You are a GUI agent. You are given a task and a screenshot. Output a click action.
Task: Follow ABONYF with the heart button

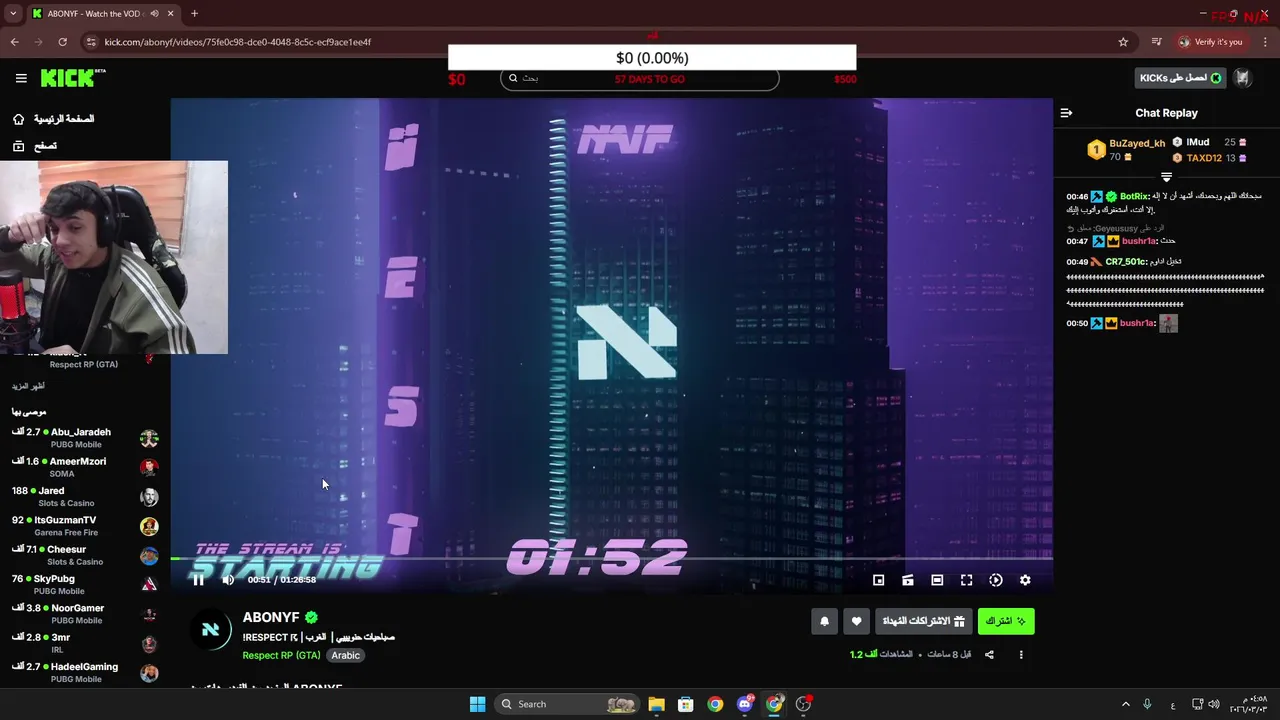pos(856,621)
